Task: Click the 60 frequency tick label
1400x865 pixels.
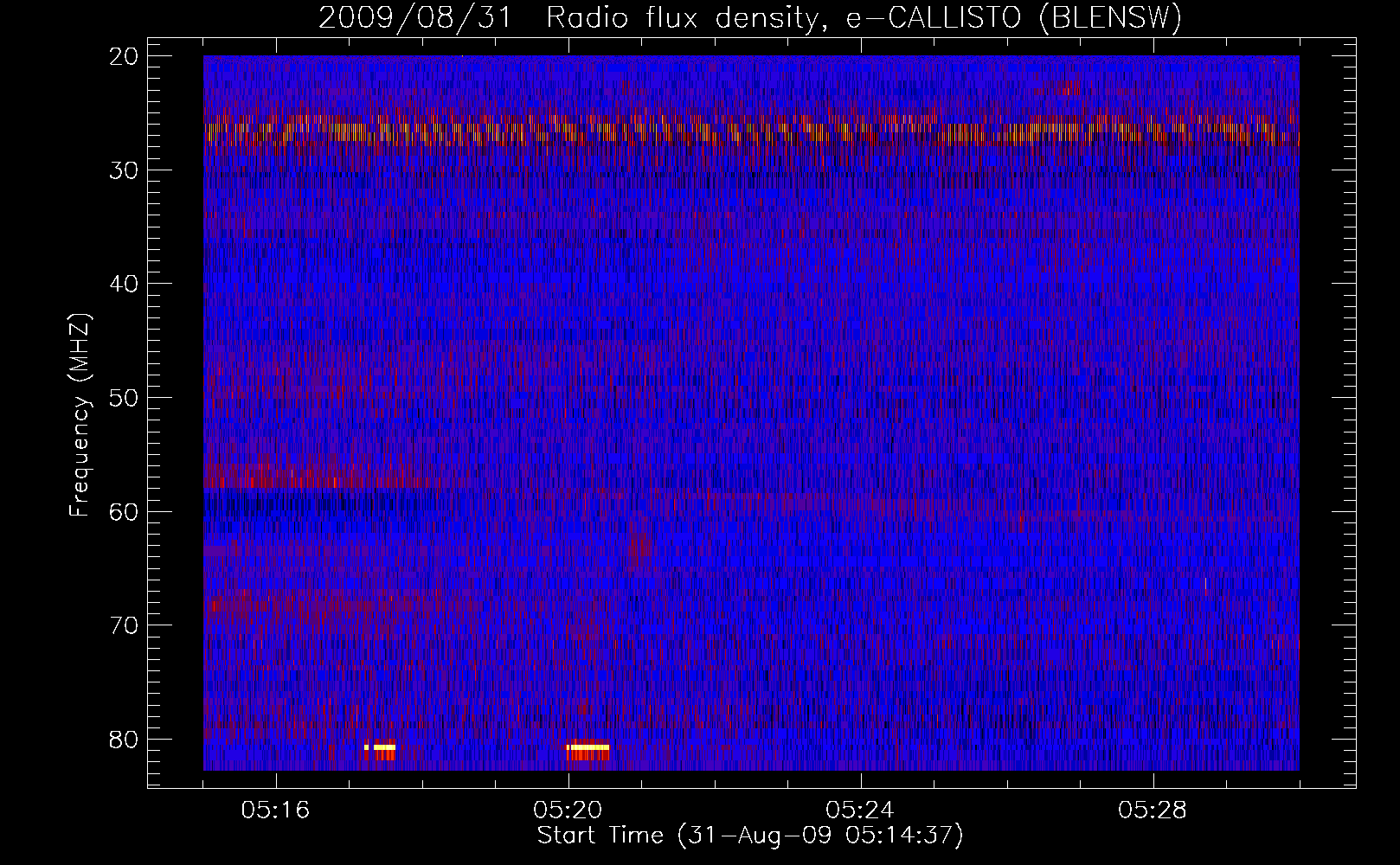Action: (125, 511)
